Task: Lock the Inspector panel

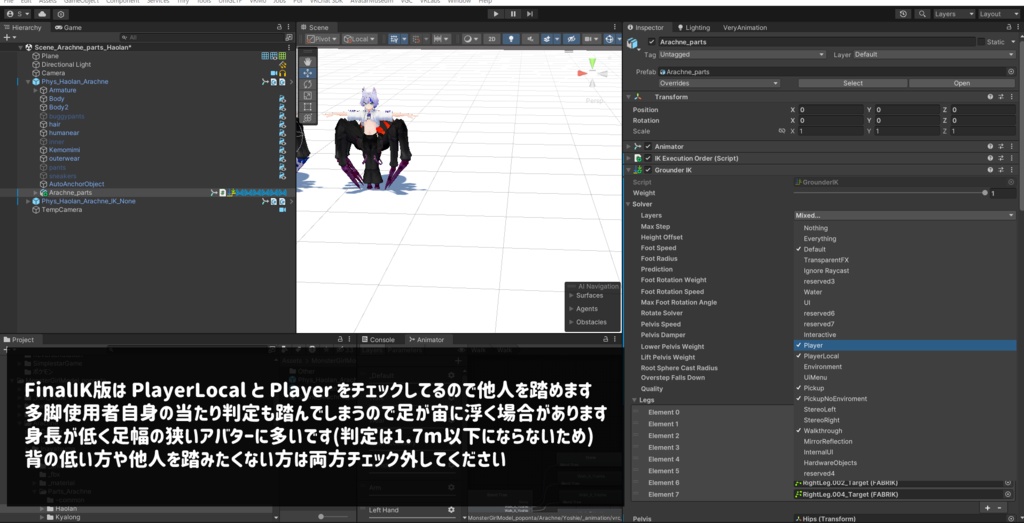Action: 1008,27
